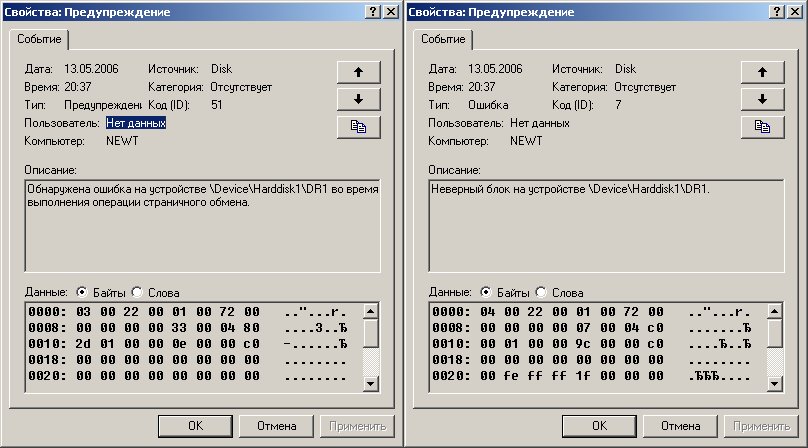Click hex row 0010 in right data box
The width and height of the screenshot is (808, 448).
592,344
